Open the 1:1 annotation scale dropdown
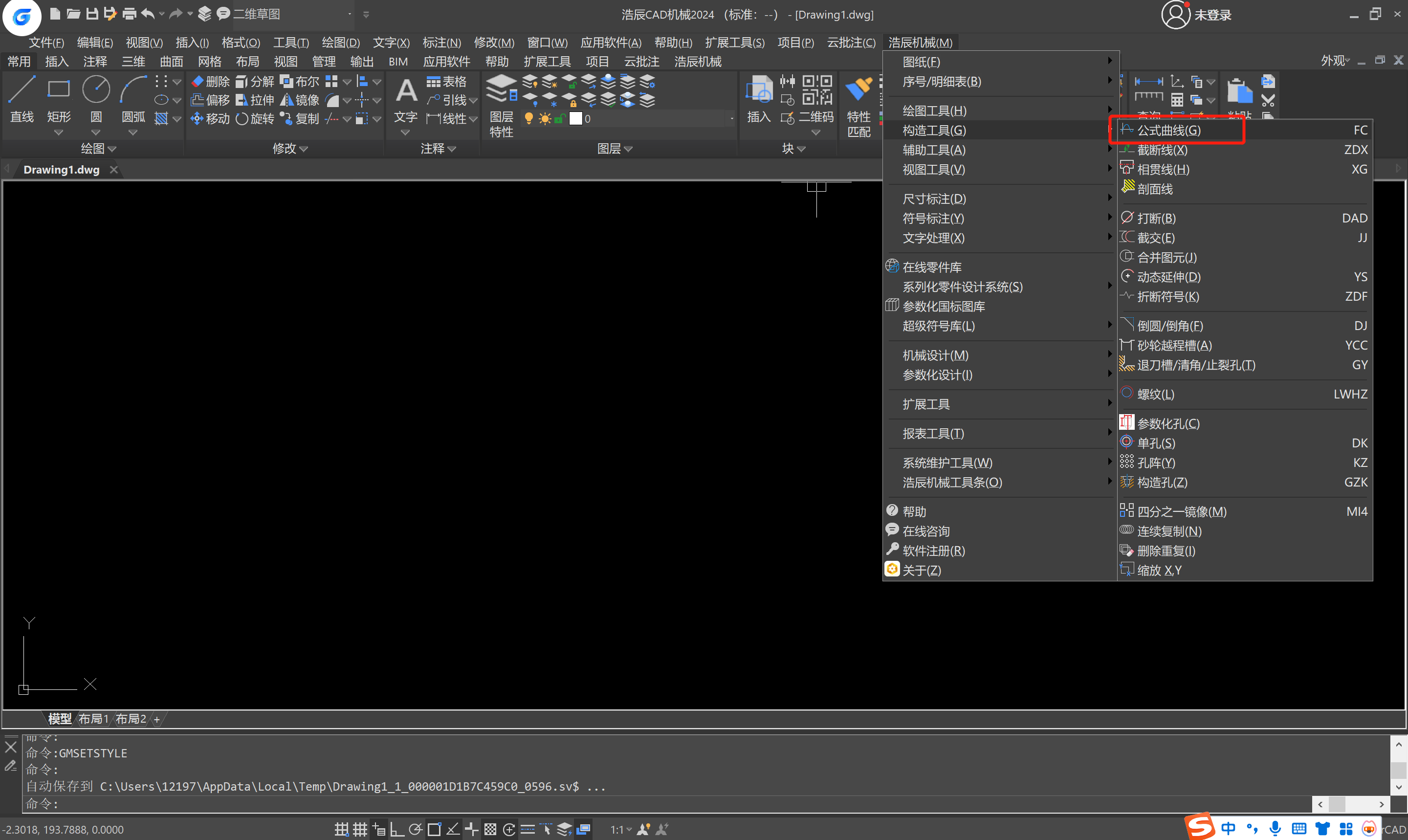 [620, 830]
